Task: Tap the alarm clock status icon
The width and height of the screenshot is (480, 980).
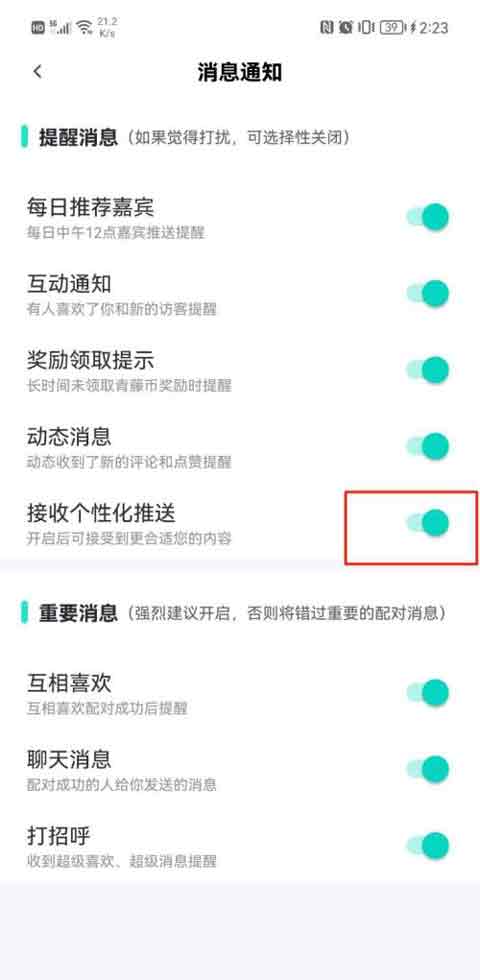Action: (x=346, y=28)
